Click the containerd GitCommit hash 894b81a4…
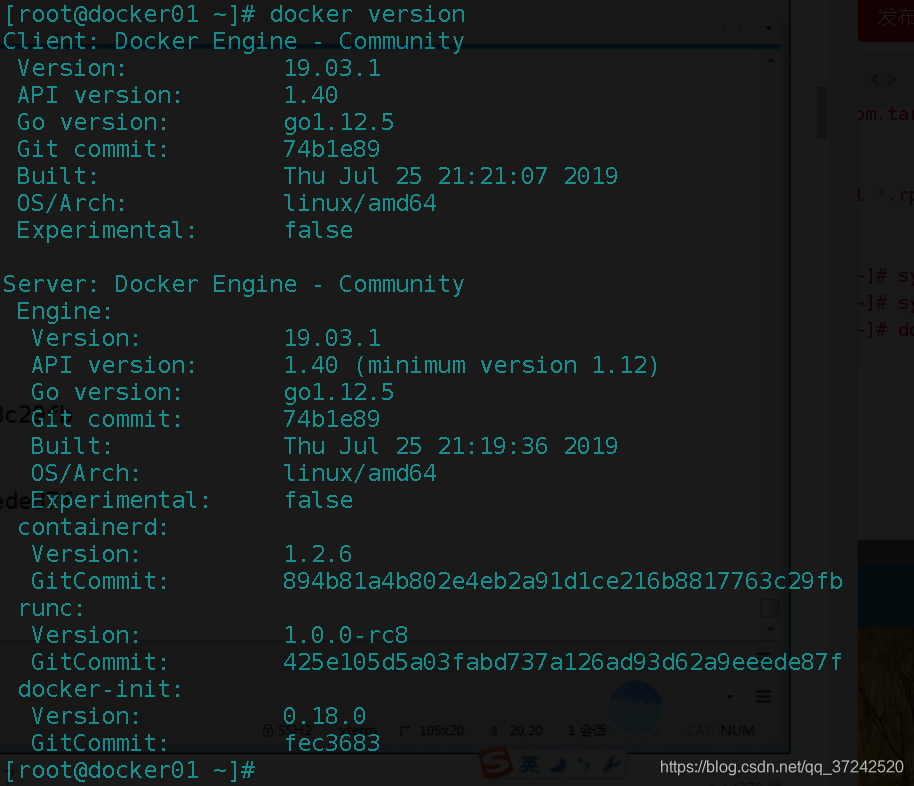 click(x=563, y=581)
